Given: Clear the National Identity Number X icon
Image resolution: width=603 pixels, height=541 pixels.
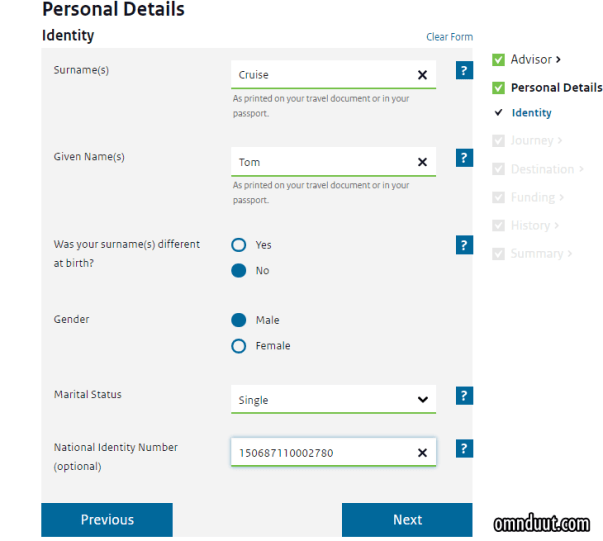Looking at the screenshot, I should [x=422, y=453].
